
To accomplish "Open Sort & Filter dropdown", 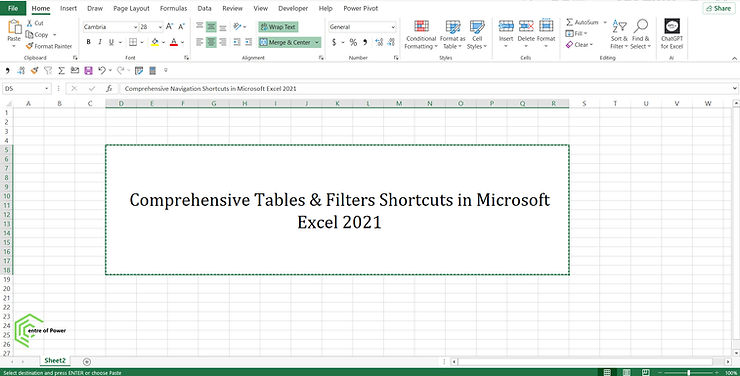I will pyautogui.click(x=619, y=34).
